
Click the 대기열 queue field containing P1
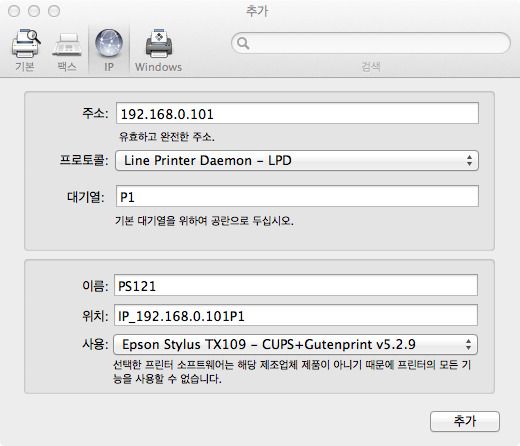pyautogui.click(x=297, y=197)
